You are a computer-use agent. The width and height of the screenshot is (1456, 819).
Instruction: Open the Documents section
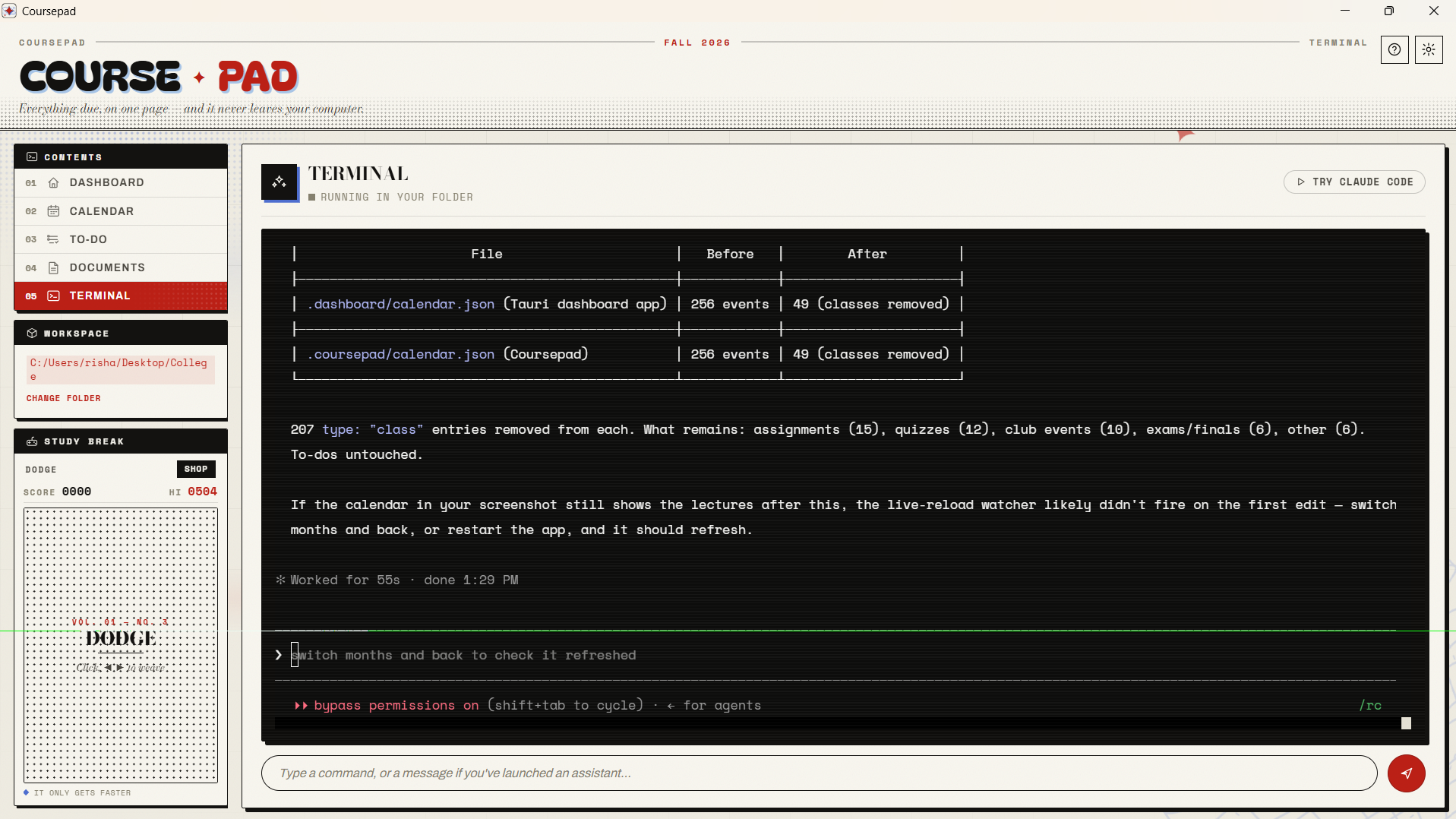point(121,267)
